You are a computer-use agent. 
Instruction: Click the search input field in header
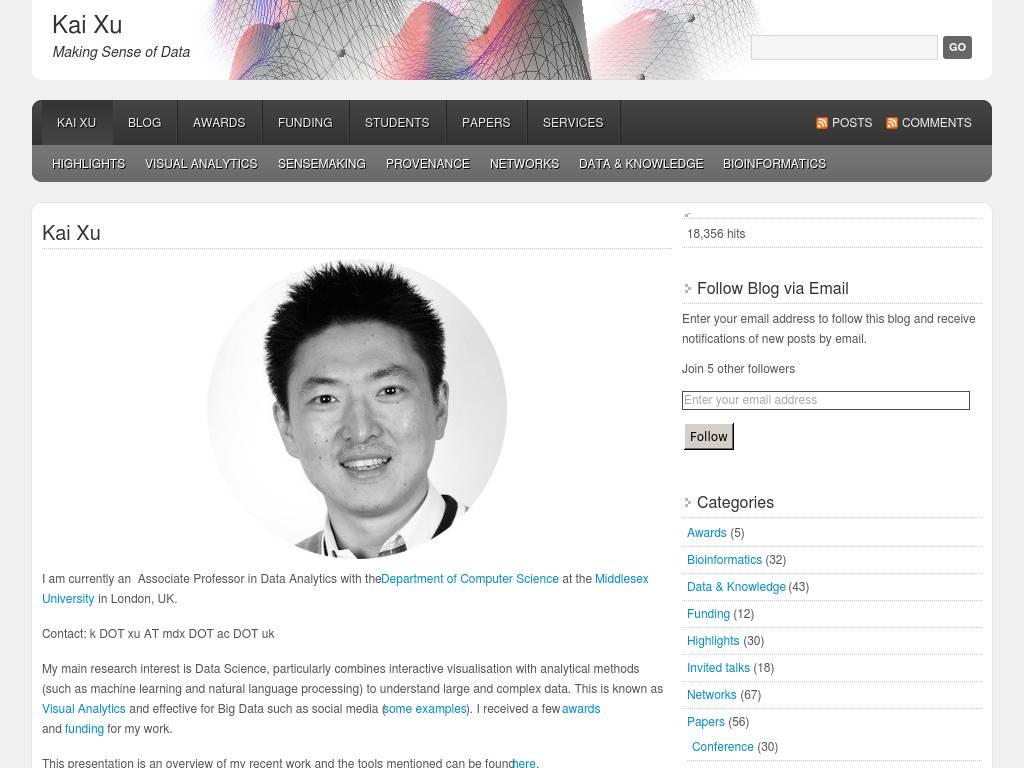(843, 47)
